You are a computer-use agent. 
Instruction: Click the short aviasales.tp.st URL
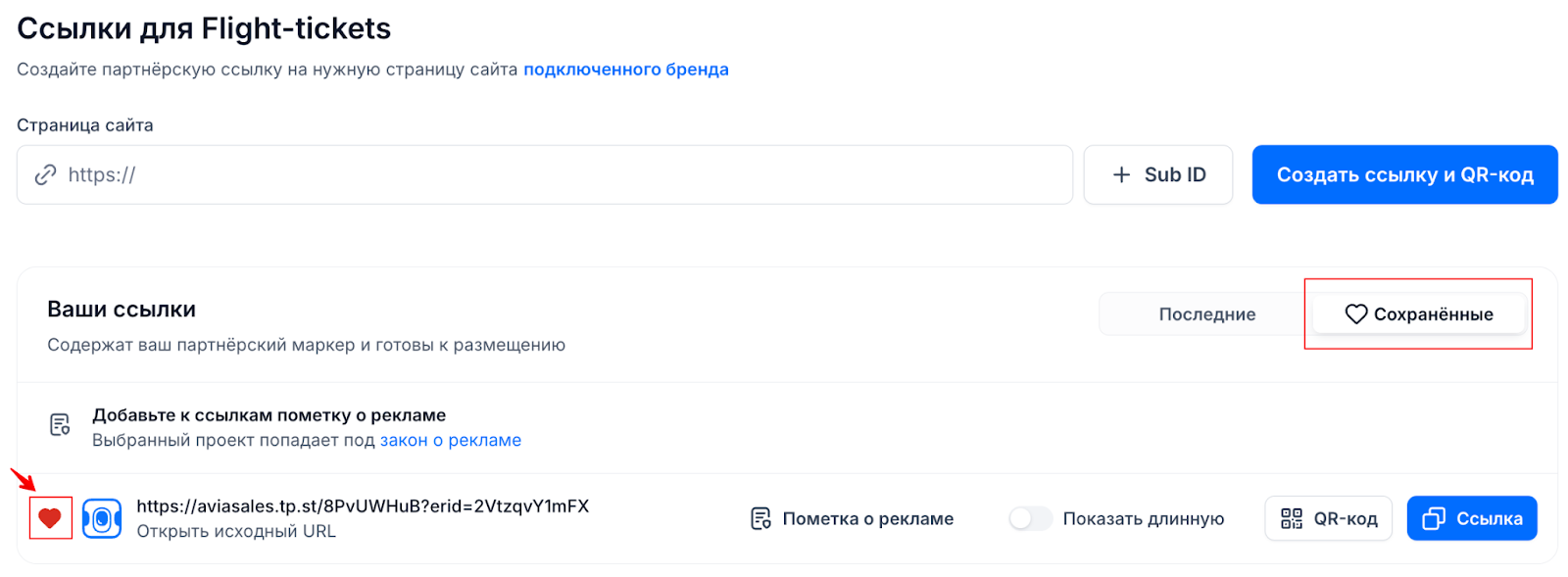pos(363,506)
